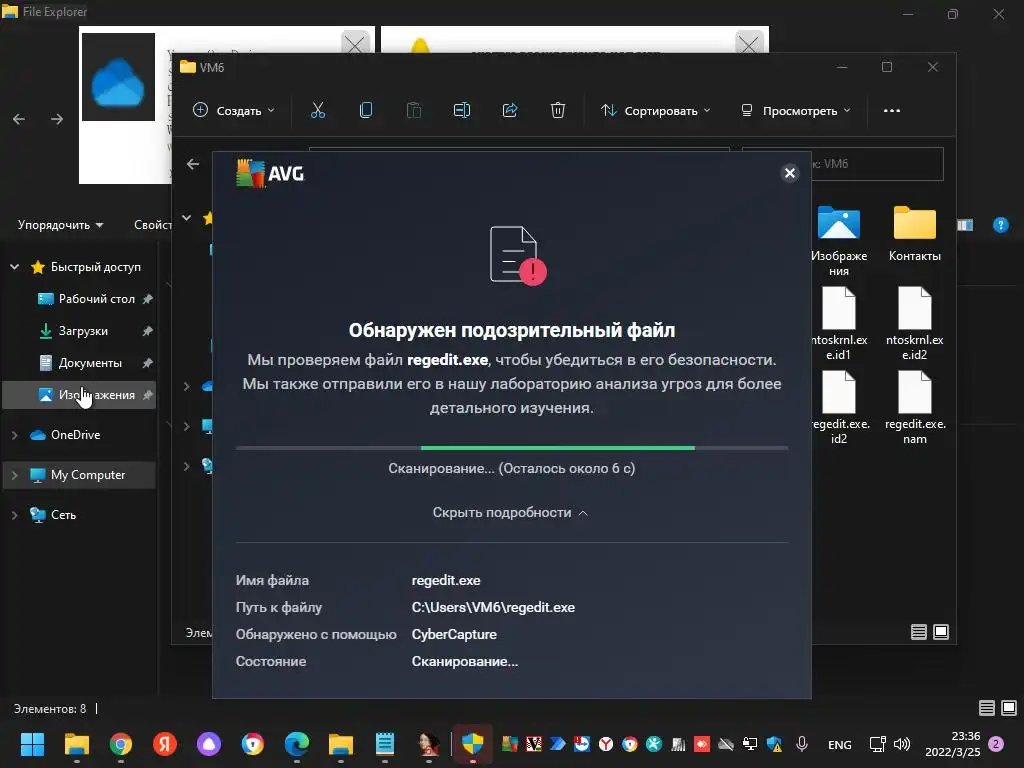Switch VM6 window to details view
The height and width of the screenshot is (768, 1024).
tap(918, 632)
